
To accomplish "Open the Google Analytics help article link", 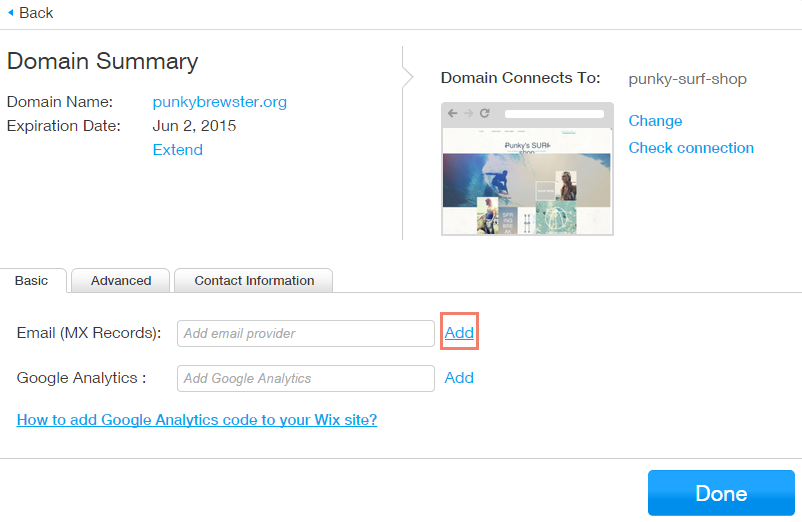I will point(197,420).
